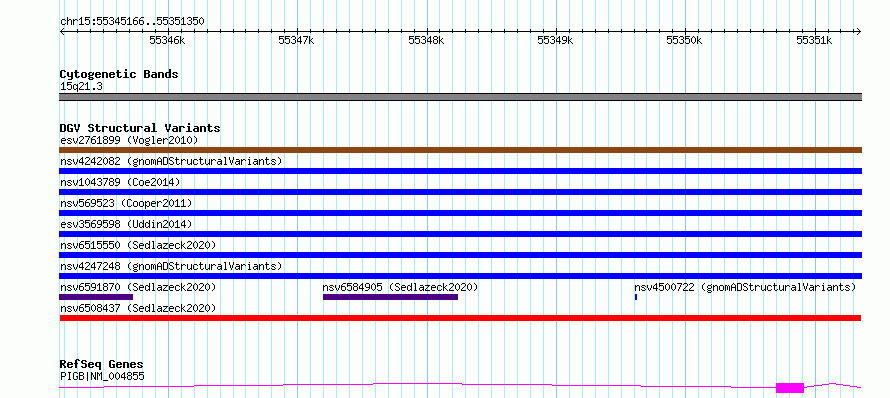Click the chr15:55345166..55351350 coordinate label
Viewport: 890px width, 398px height.
(132, 22)
